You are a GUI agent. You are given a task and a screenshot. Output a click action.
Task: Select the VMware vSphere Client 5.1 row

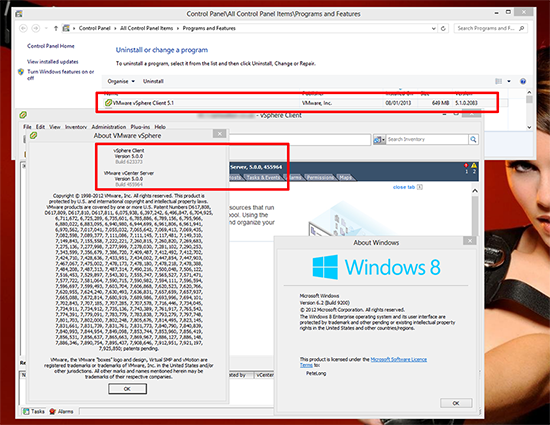[305, 103]
